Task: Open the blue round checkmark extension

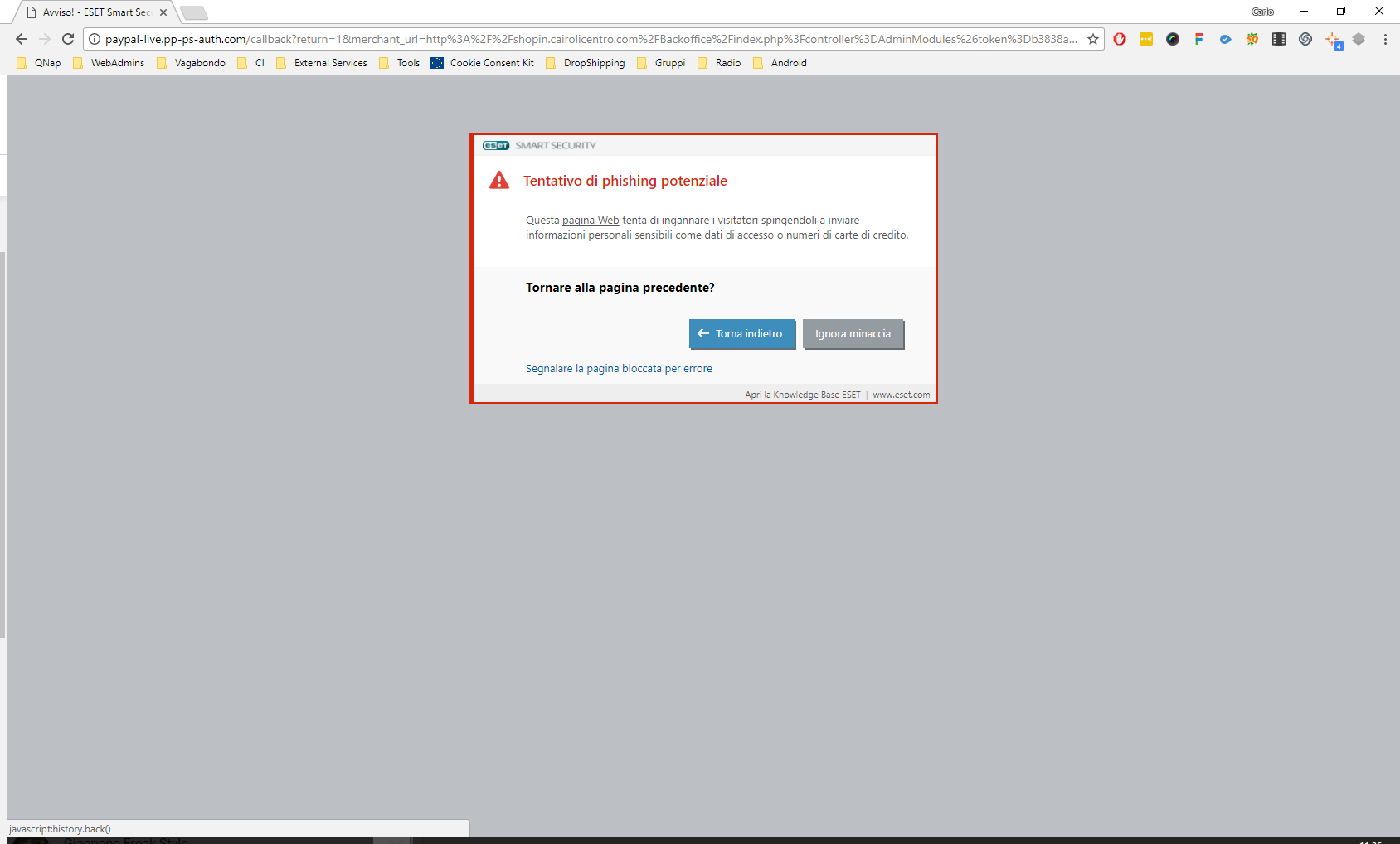Action: [1226, 39]
